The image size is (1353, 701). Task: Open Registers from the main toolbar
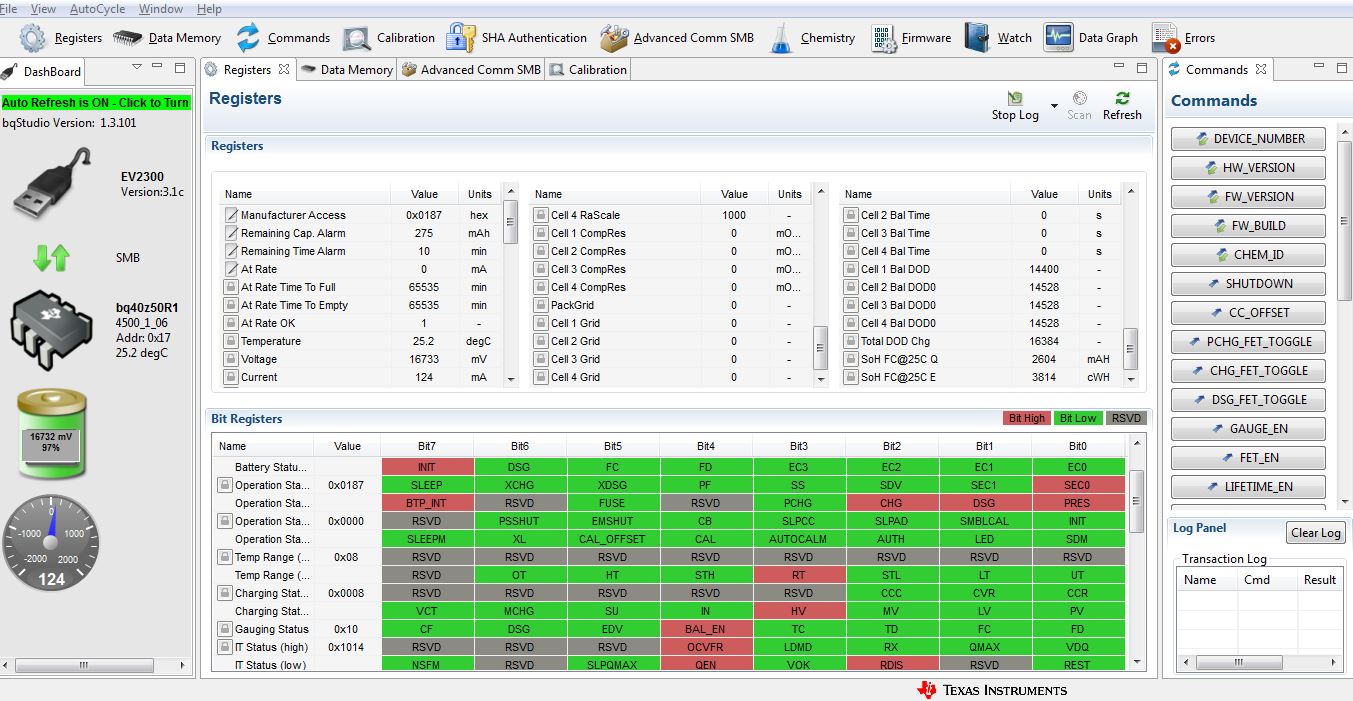click(60, 38)
